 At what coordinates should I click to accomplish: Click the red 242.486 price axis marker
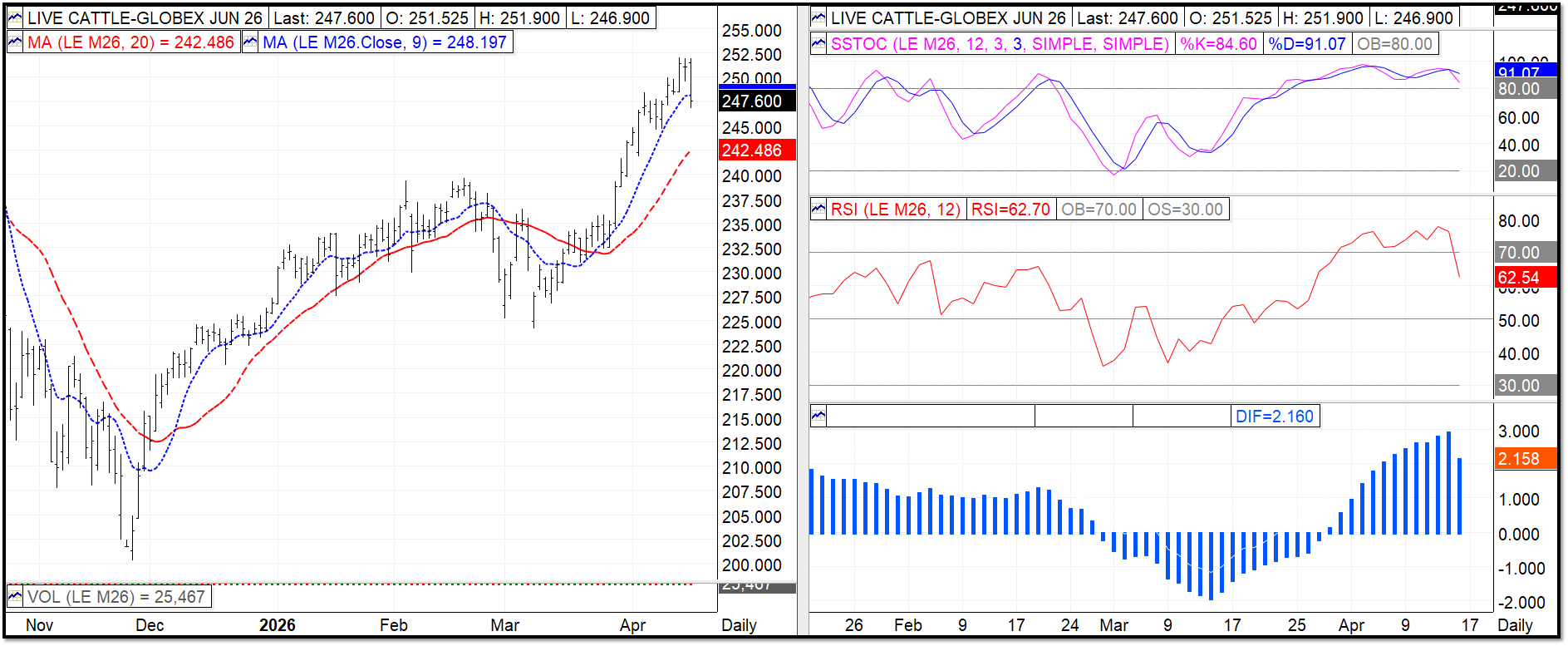click(757, 150)
